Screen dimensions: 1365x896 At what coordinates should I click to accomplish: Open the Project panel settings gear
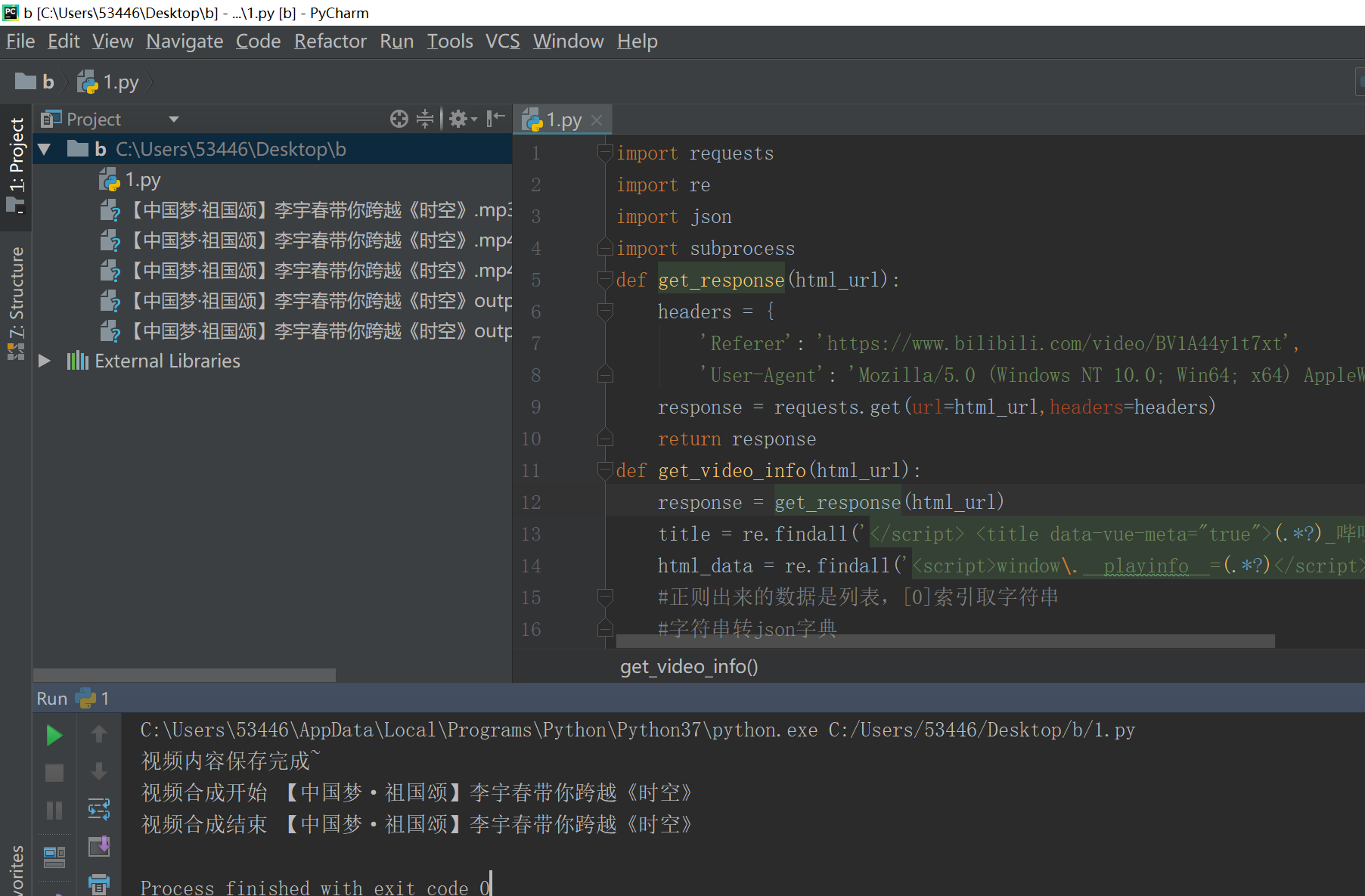coord(462,119)
